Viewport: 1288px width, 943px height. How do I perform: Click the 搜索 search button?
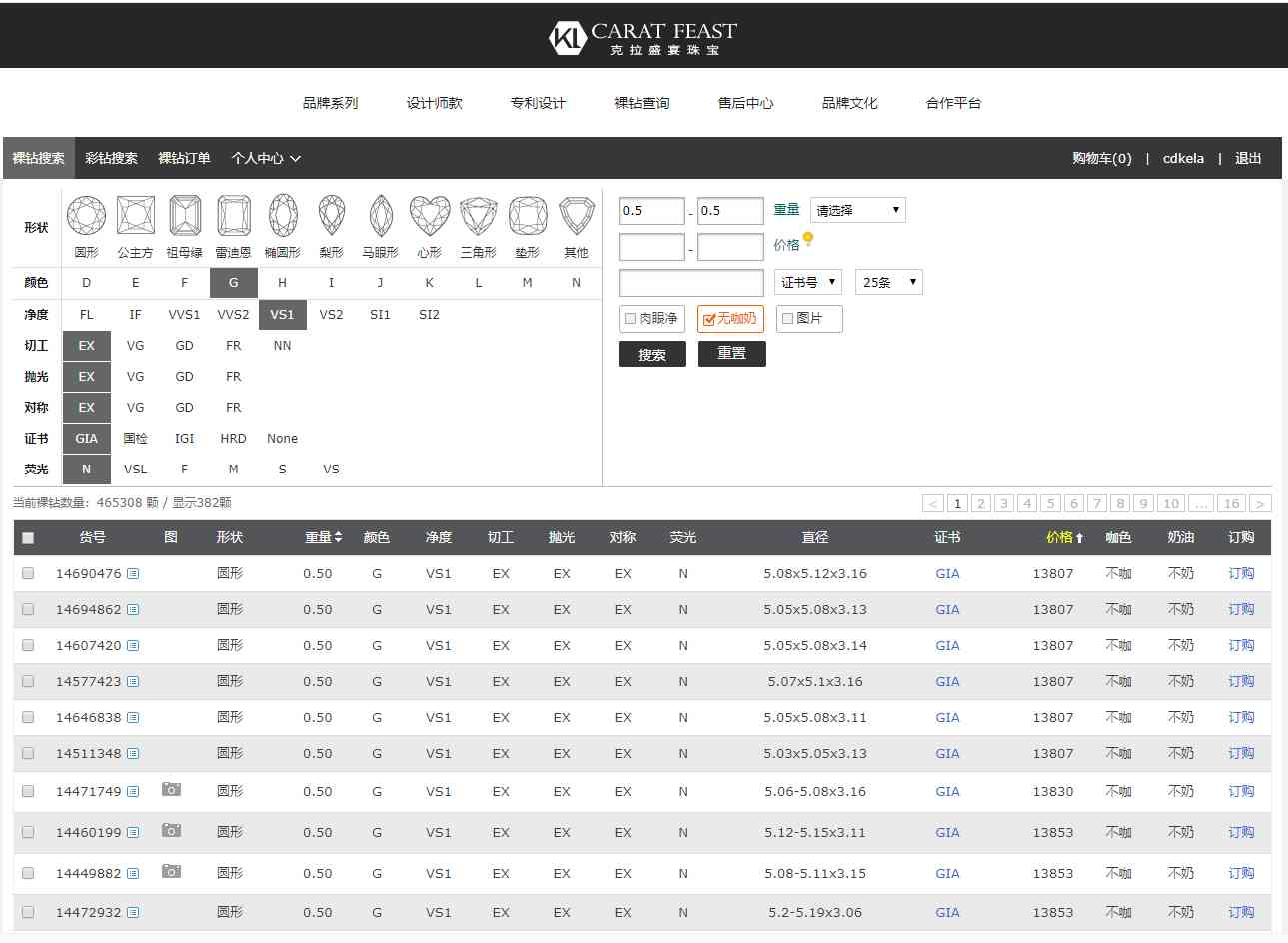point(651,355)
